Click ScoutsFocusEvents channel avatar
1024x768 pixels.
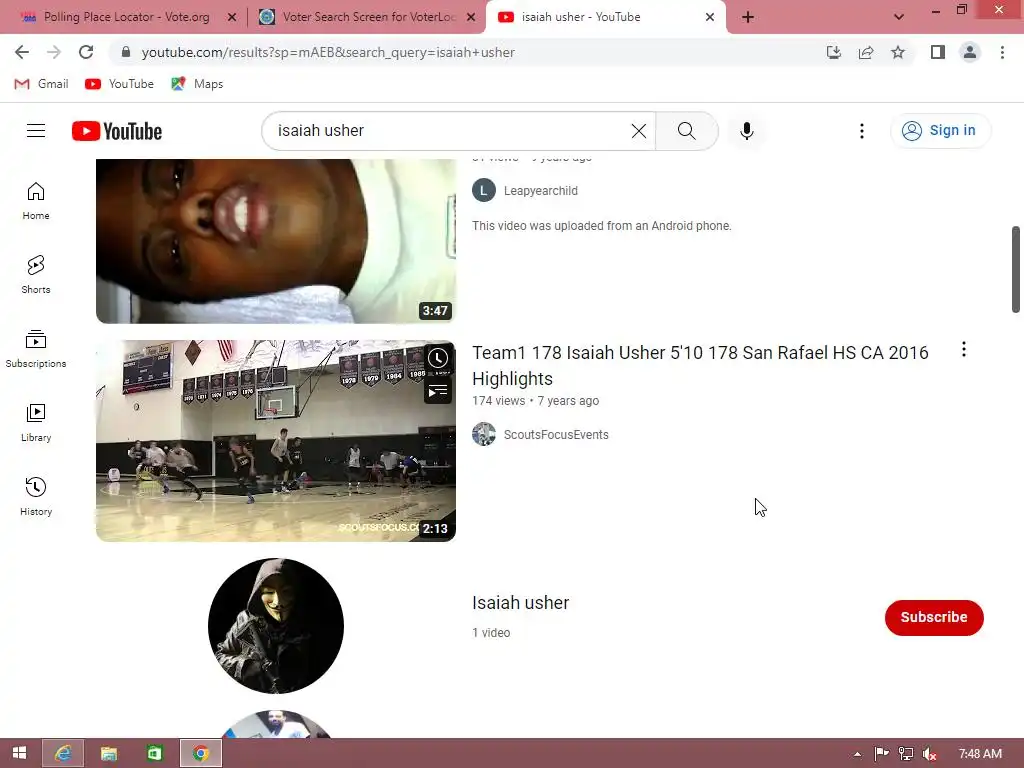tap(484, 434)
